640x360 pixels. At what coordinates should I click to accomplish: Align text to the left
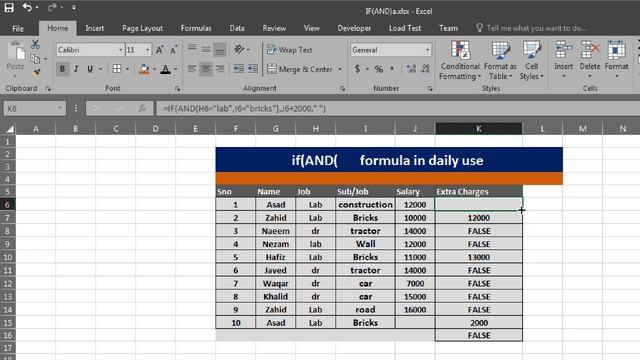[x=192, y=69]
